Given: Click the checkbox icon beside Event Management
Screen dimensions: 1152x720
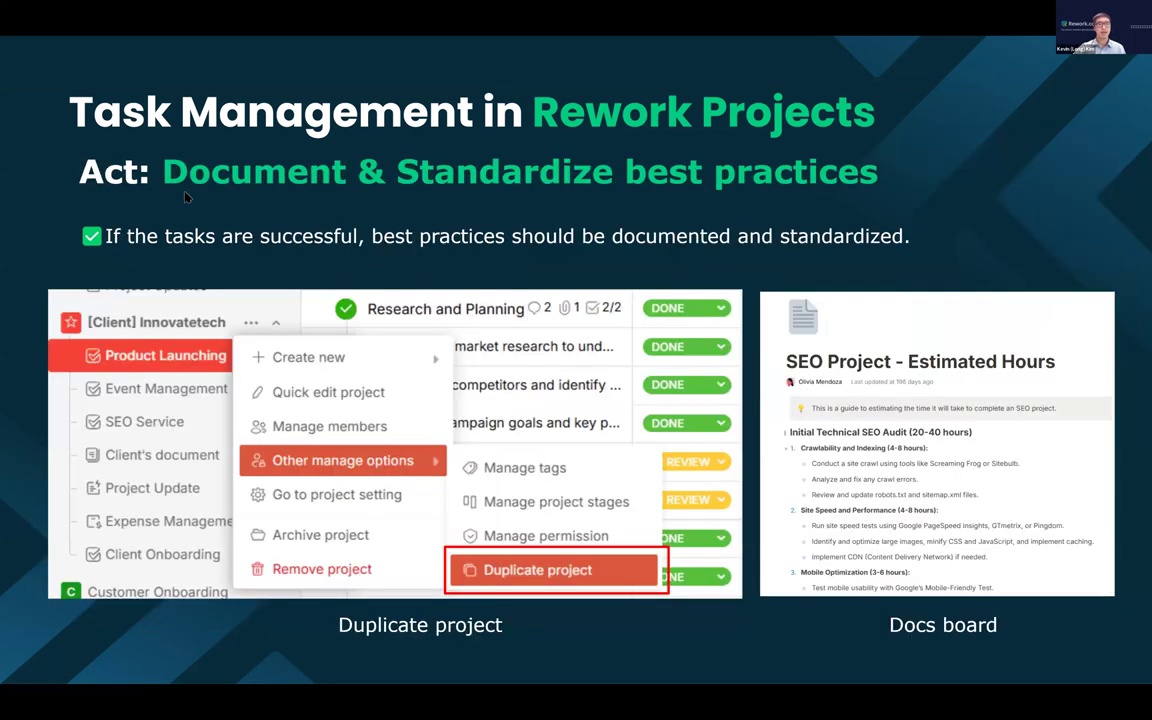Looking at the screenshot, I should [x=93, y=389].
